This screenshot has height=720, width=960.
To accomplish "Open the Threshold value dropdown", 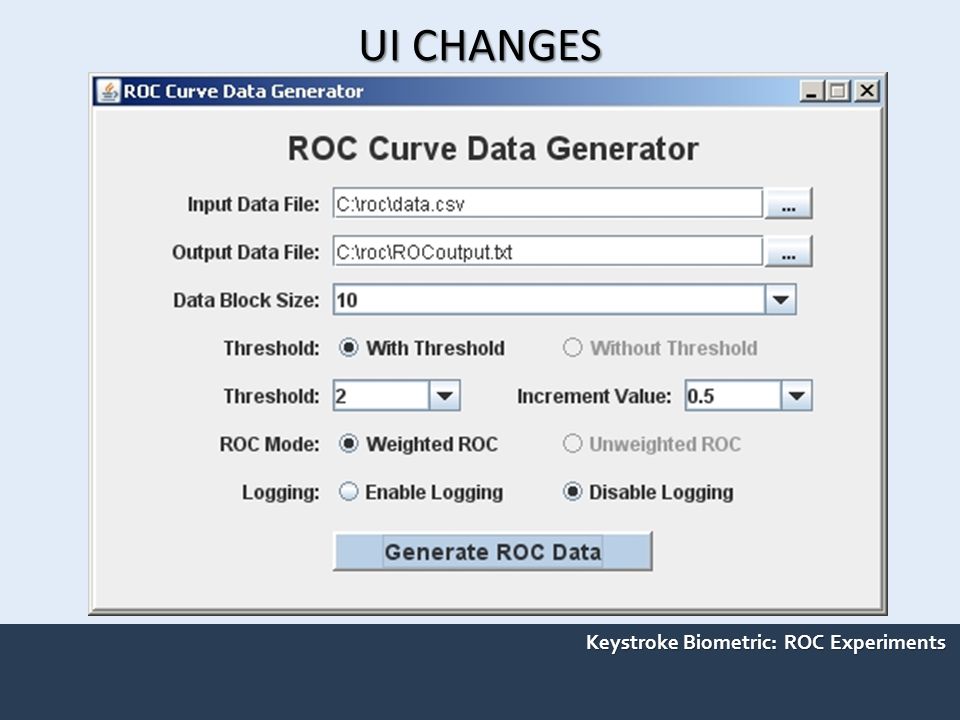I will 444,396.
